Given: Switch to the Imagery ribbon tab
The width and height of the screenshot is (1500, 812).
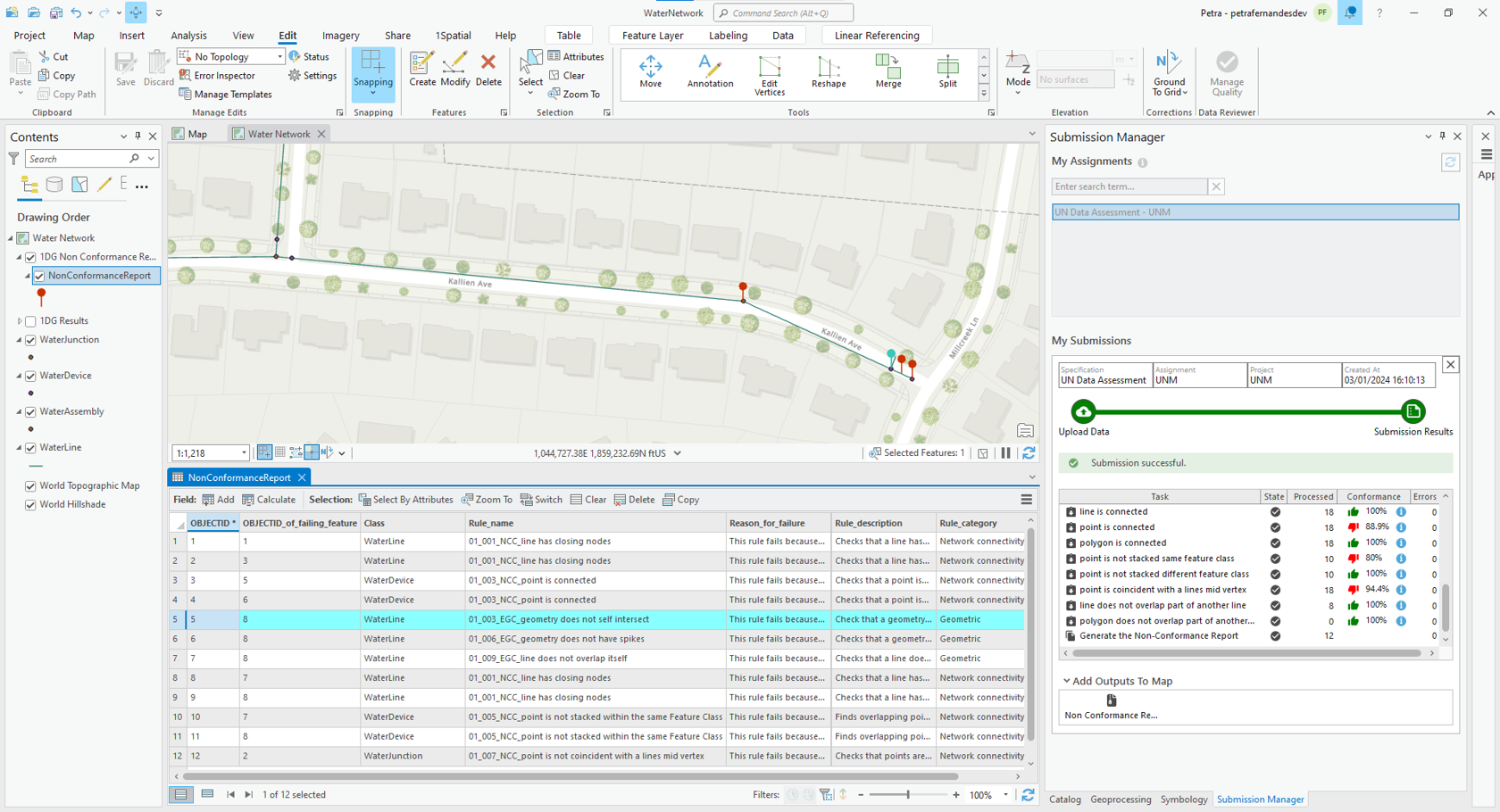Looking at the screenshot, I should pos(340,36).
